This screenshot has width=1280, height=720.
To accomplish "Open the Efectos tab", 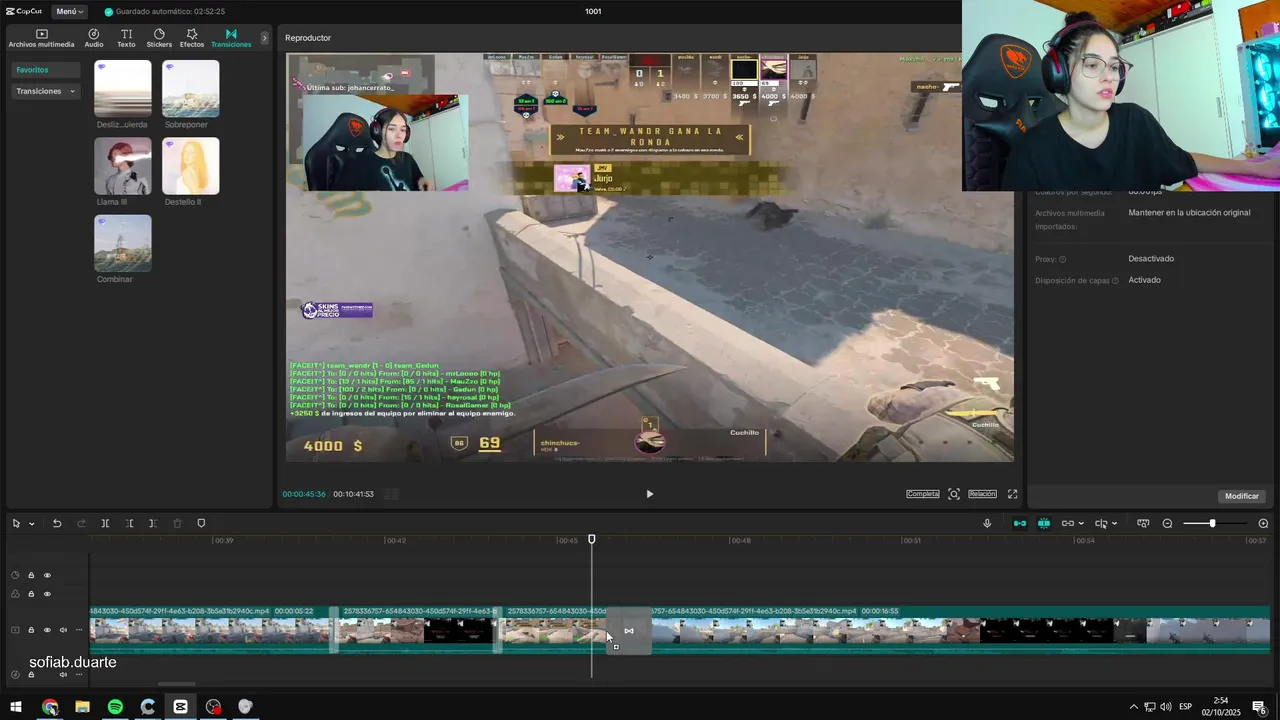I will click(192, 38).
